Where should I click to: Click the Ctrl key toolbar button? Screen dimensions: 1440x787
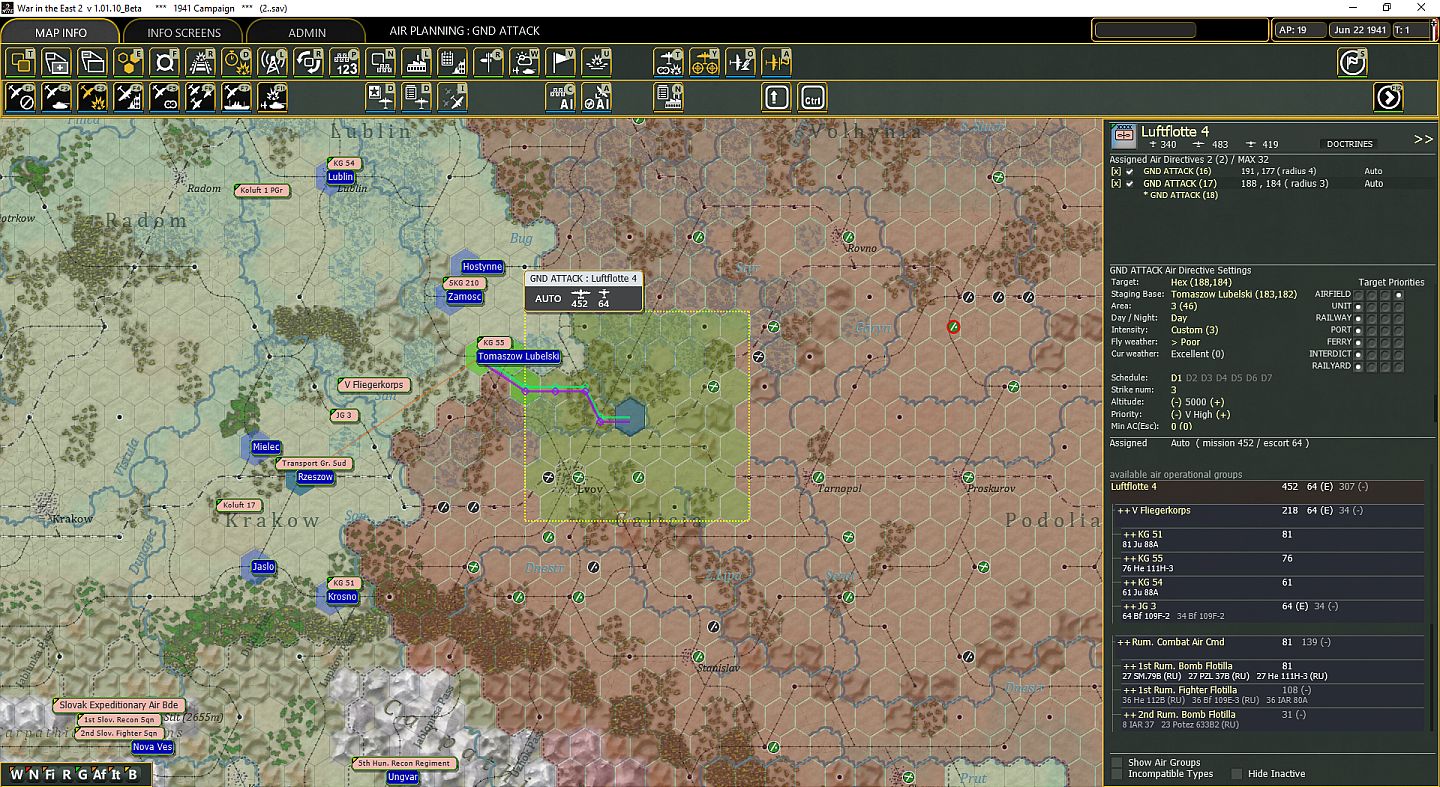[813, 97]
